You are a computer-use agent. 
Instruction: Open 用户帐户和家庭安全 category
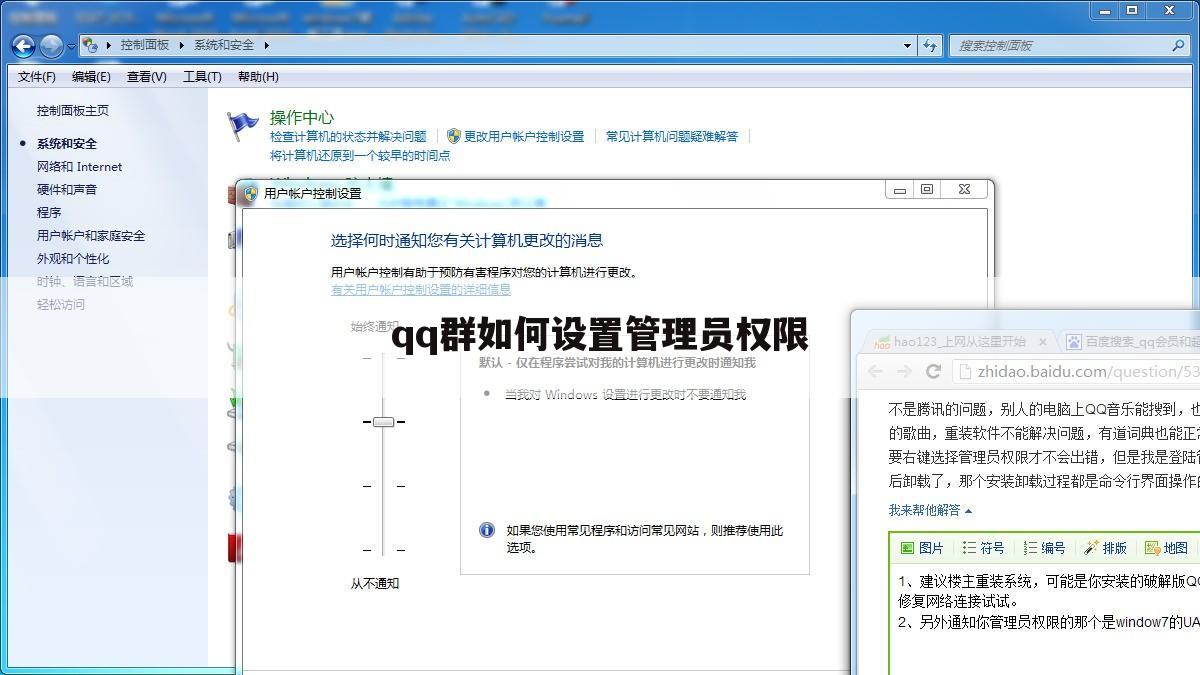(91, 236)
